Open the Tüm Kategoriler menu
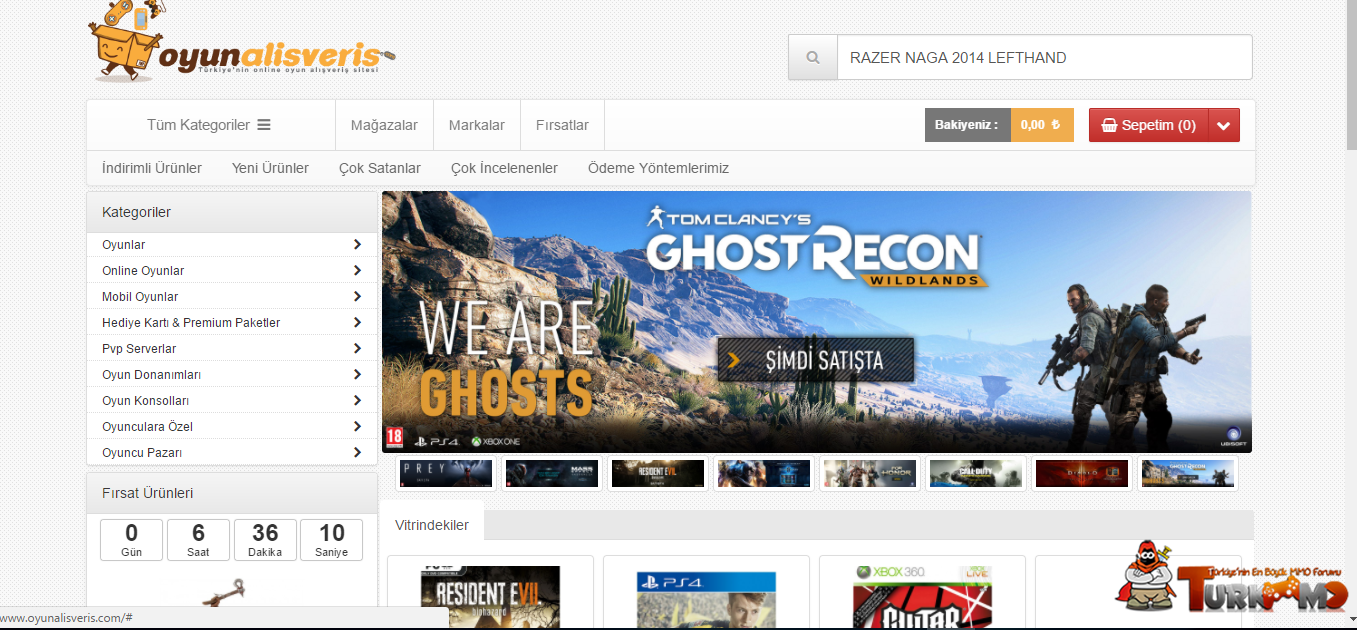The image size is (1357, 630). 209,125
